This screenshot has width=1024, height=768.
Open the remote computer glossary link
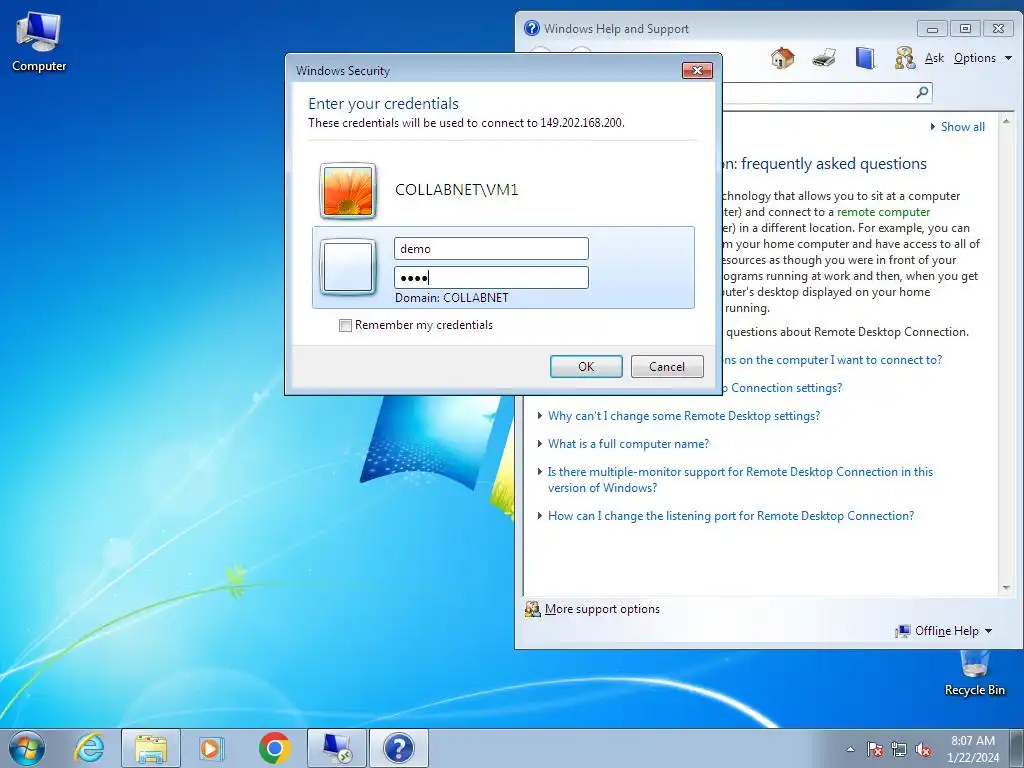(883, 212)
